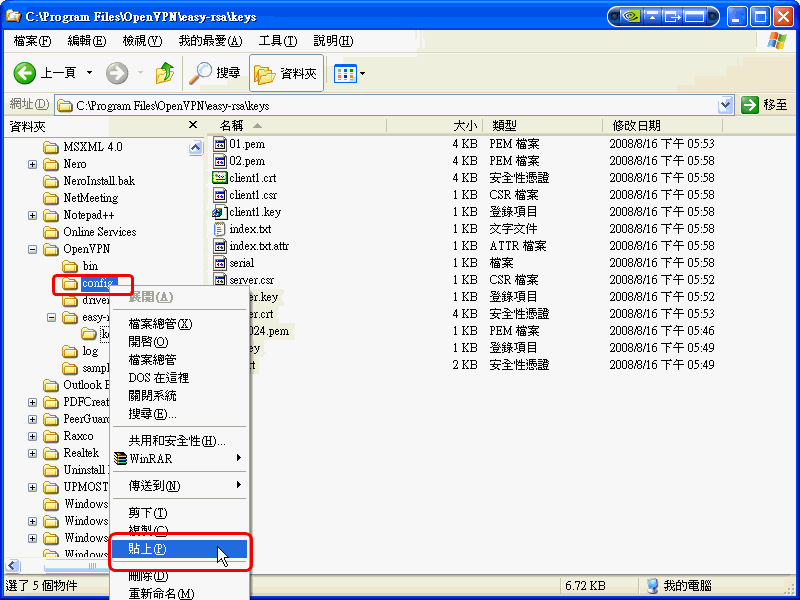Expand the Realtek folder node
Viewport: 800px width, 600px height.
tap(33, 453)
